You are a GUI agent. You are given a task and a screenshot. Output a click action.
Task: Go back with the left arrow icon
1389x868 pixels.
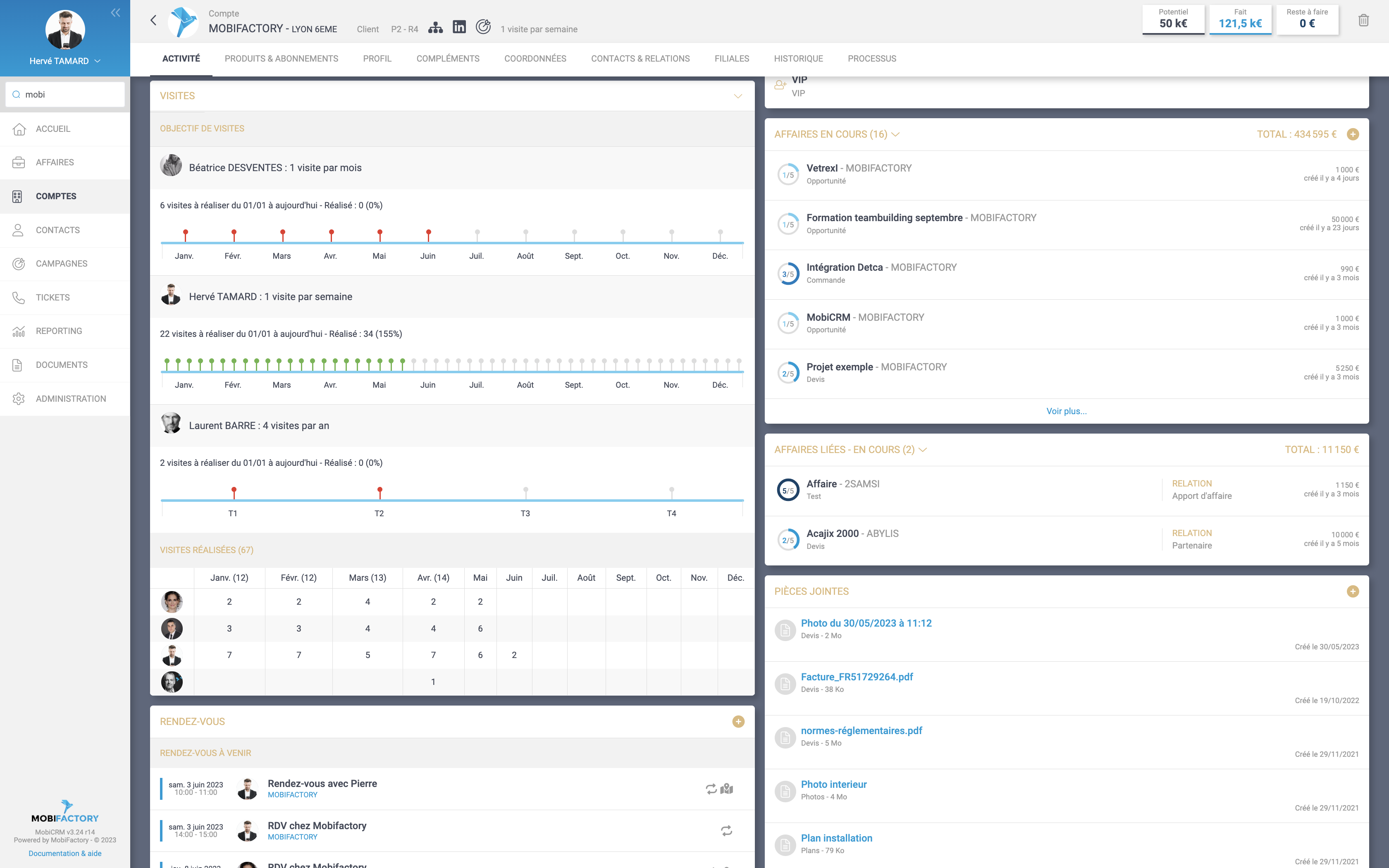(x=153, y=21)
